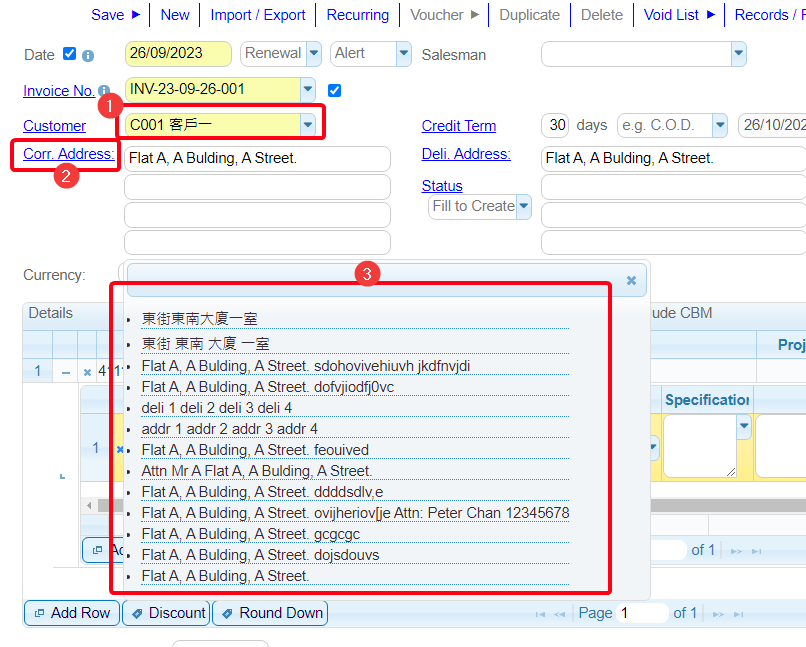Close the address list popup

(631, 281)
